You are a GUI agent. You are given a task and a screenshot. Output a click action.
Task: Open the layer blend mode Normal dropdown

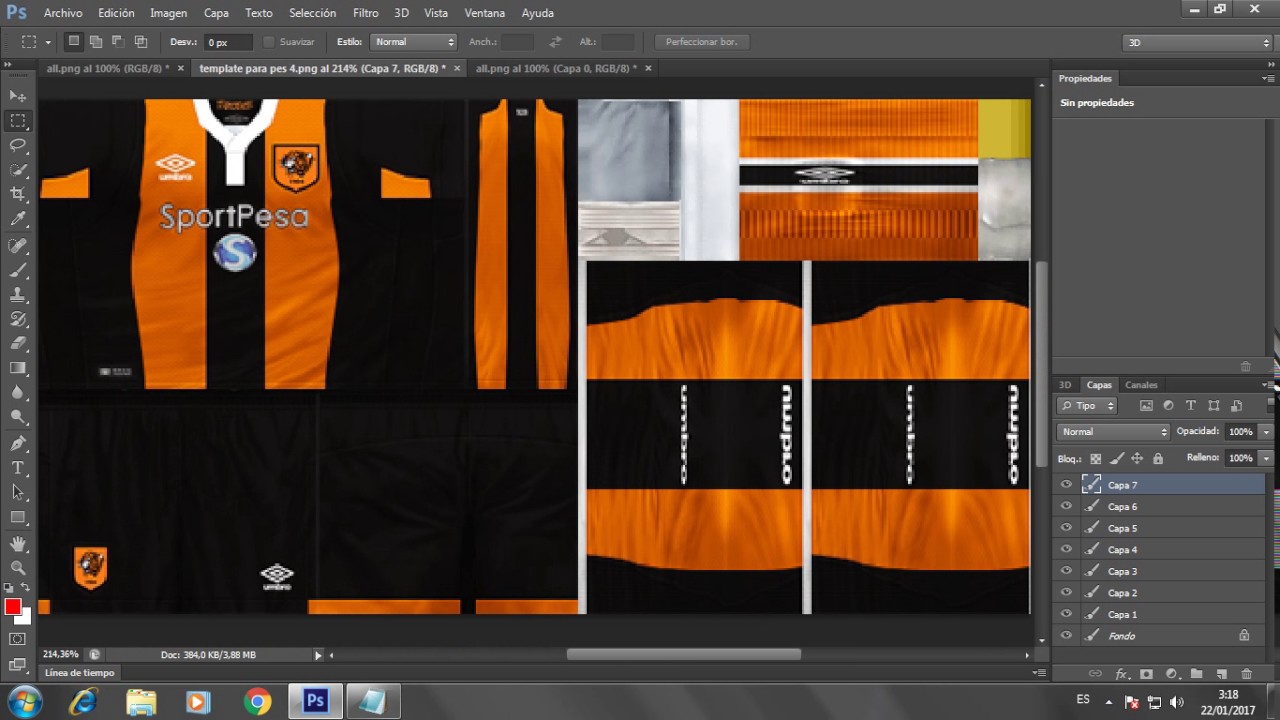(1113, 432)
